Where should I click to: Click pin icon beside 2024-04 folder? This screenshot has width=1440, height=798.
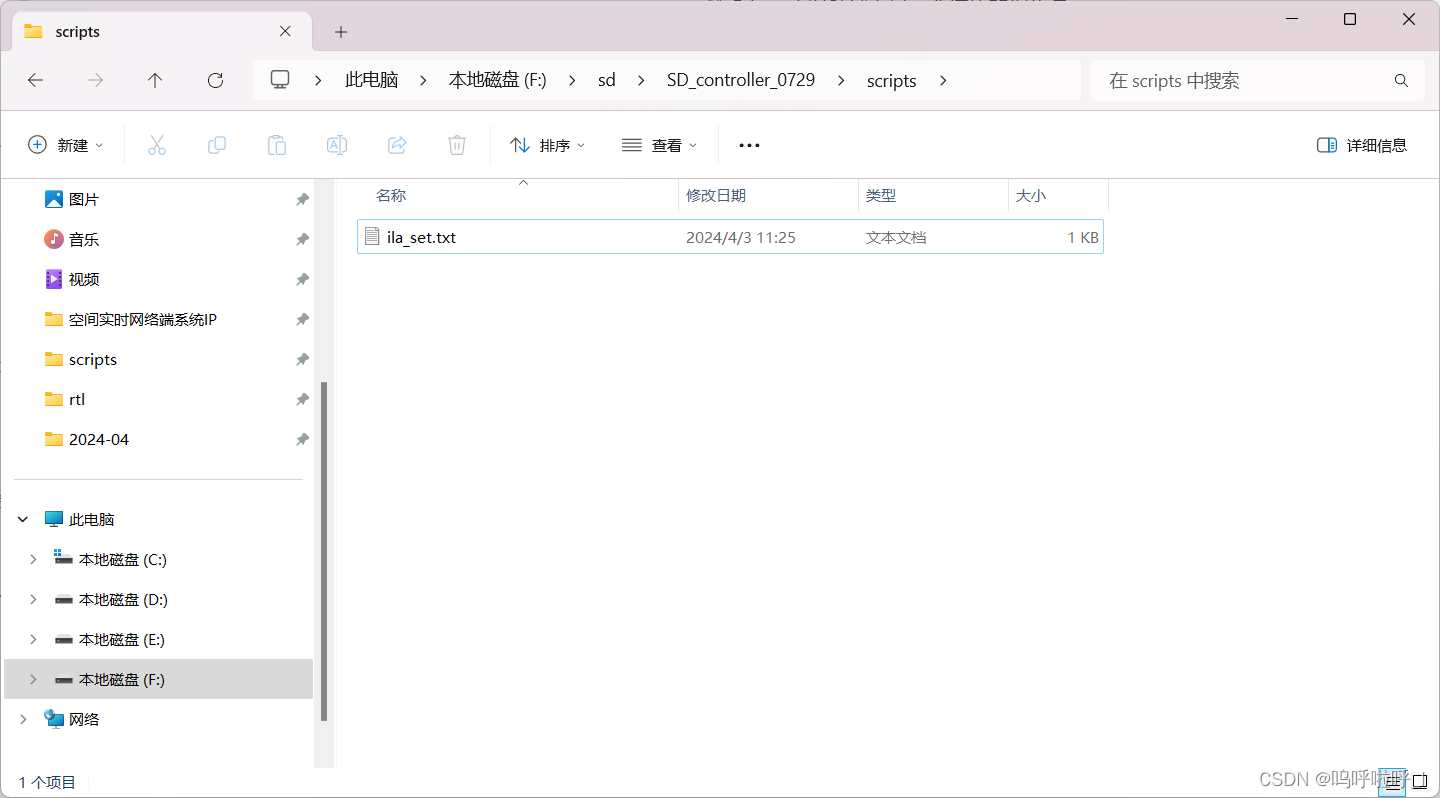pyautogui.click(x=302, y=440)
